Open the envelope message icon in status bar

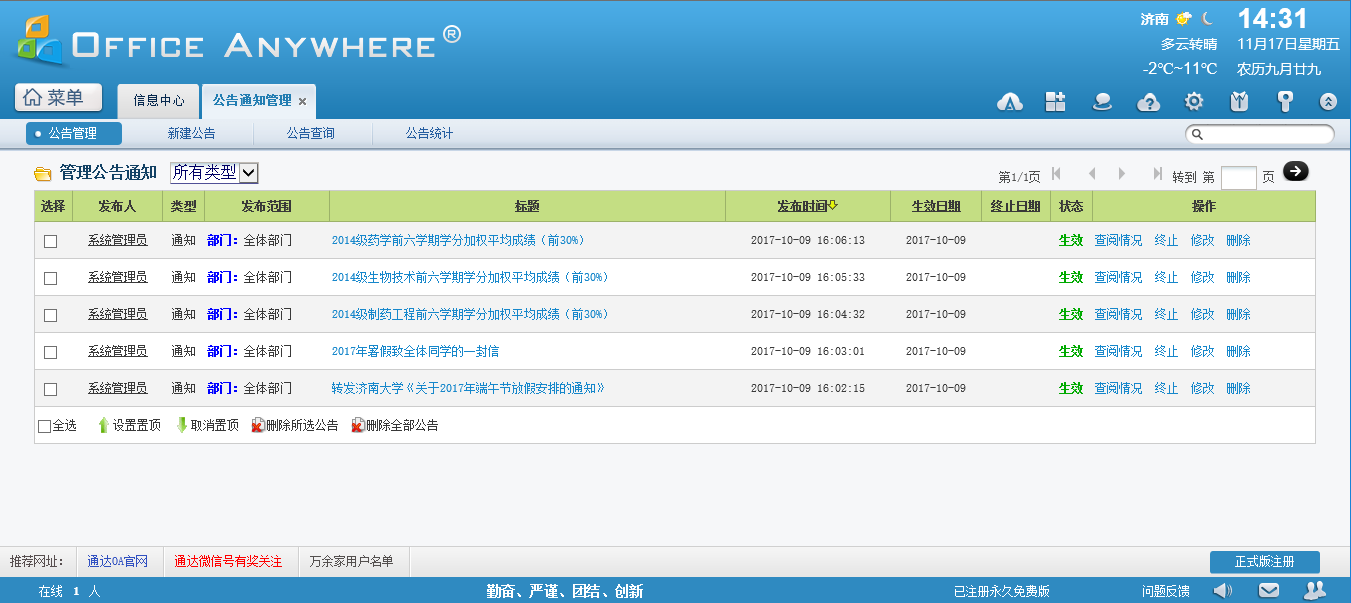point(1269,590)
